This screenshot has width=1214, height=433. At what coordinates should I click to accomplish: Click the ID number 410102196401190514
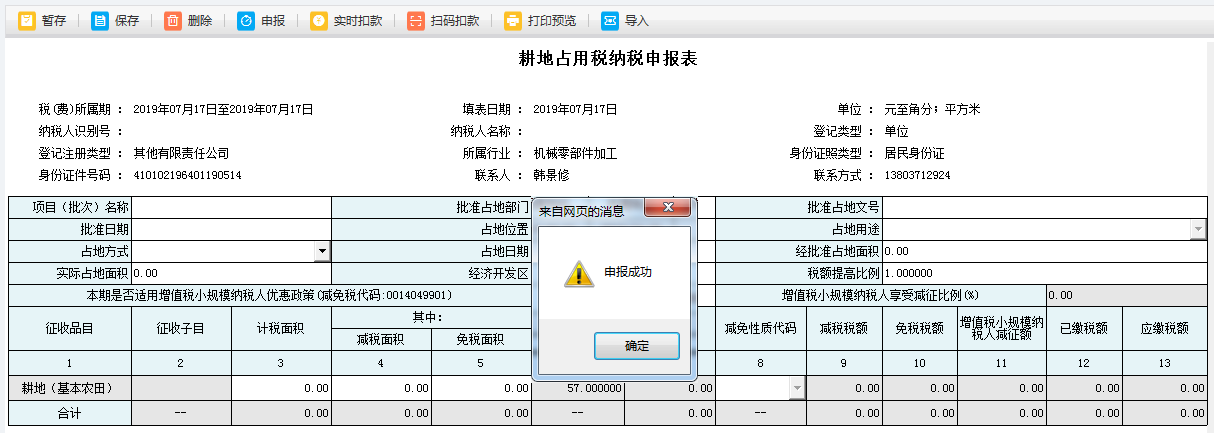(x=187, y=175)
